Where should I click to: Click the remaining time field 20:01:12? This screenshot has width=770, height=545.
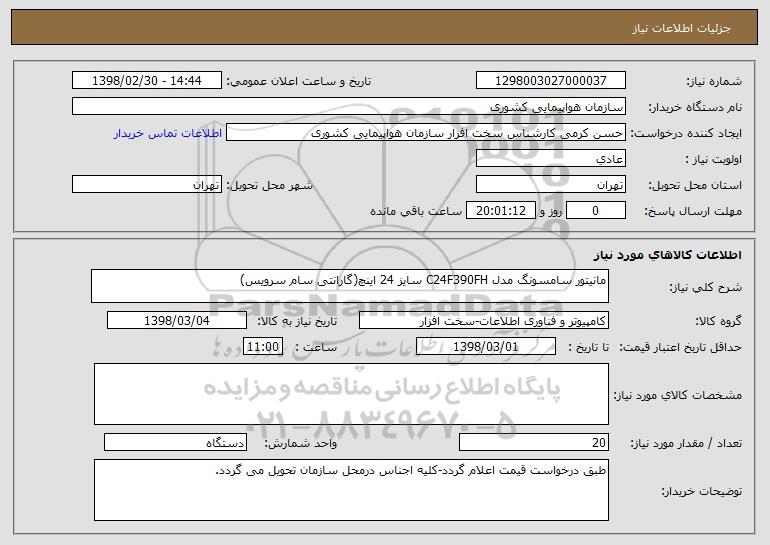500,211
